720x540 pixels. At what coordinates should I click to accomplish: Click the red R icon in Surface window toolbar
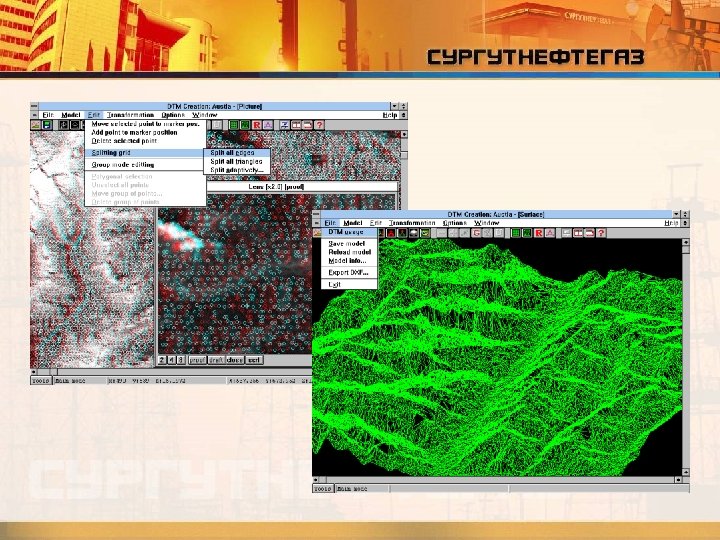(x=539, y=233)
